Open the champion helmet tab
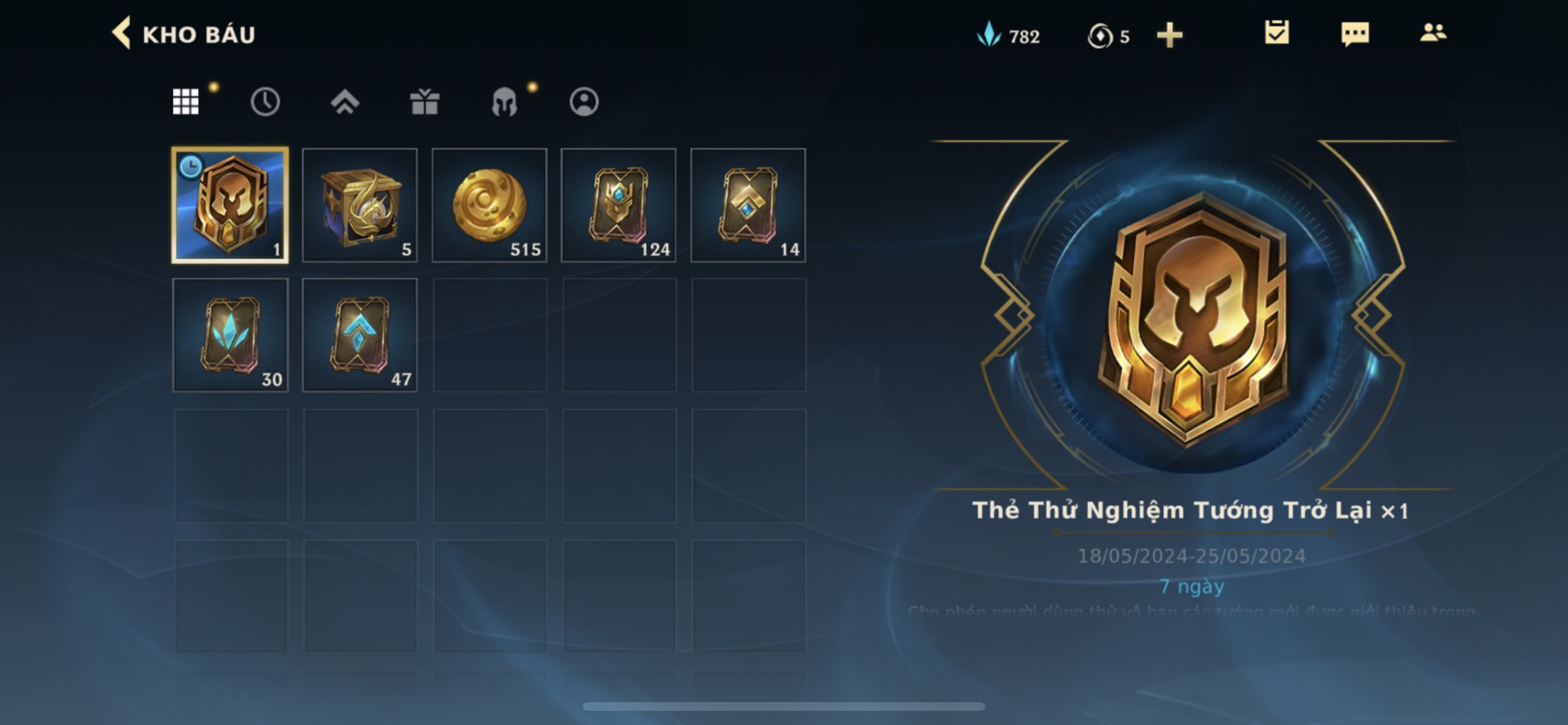This screenshot has width=1568, height=725. pos(504,102)
